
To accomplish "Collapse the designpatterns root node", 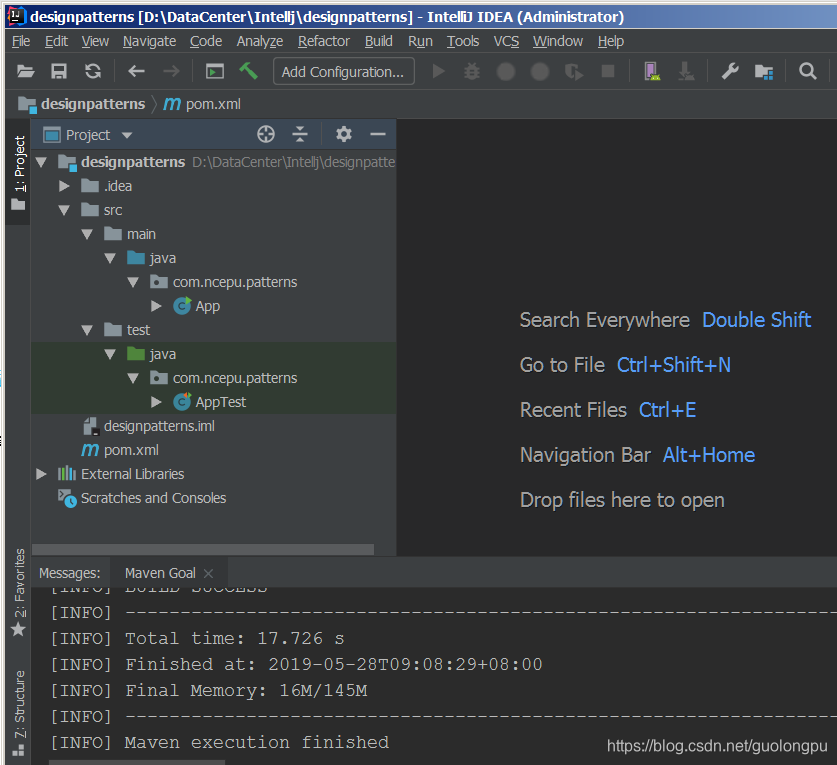I will click(x=41, y=162).
